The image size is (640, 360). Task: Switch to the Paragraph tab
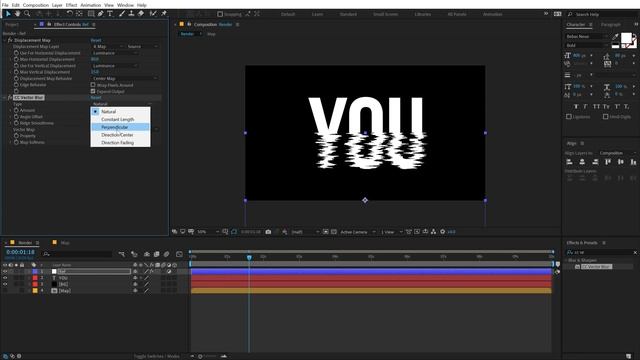611,24
